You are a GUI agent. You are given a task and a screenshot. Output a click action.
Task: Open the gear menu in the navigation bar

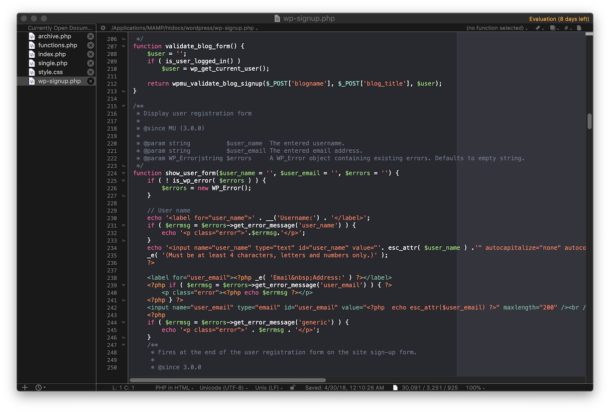point(103,28)
